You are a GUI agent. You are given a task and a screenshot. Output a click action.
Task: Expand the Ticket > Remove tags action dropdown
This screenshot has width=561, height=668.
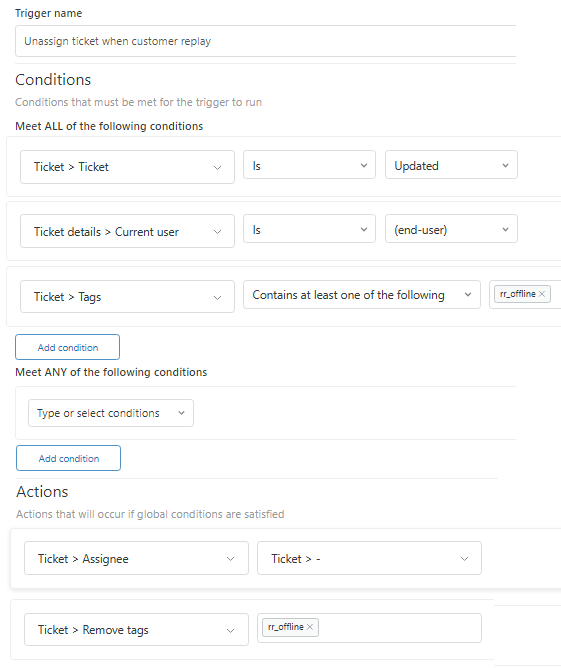136,630
